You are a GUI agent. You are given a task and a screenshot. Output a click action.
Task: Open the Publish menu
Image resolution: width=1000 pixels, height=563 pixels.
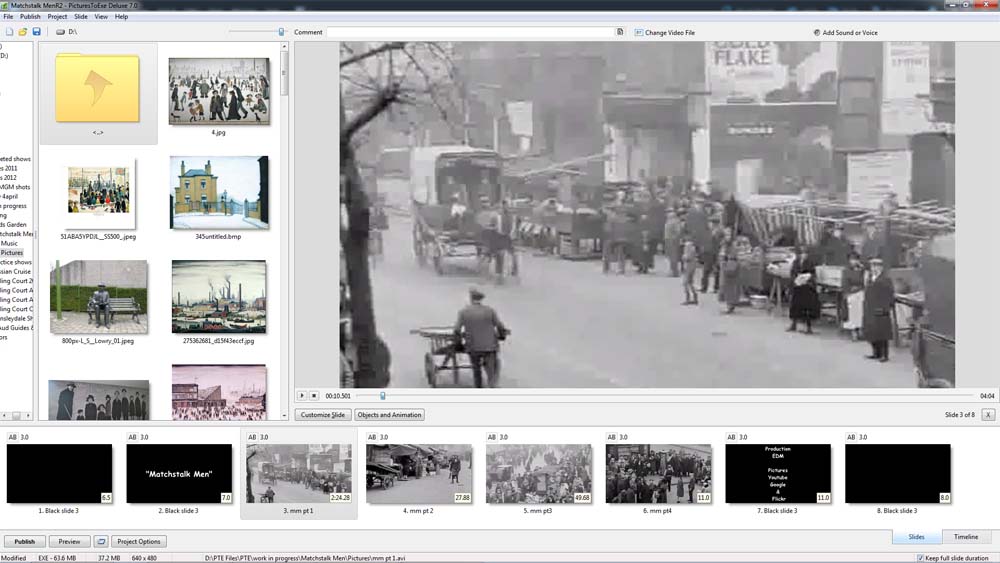[30, 17]
